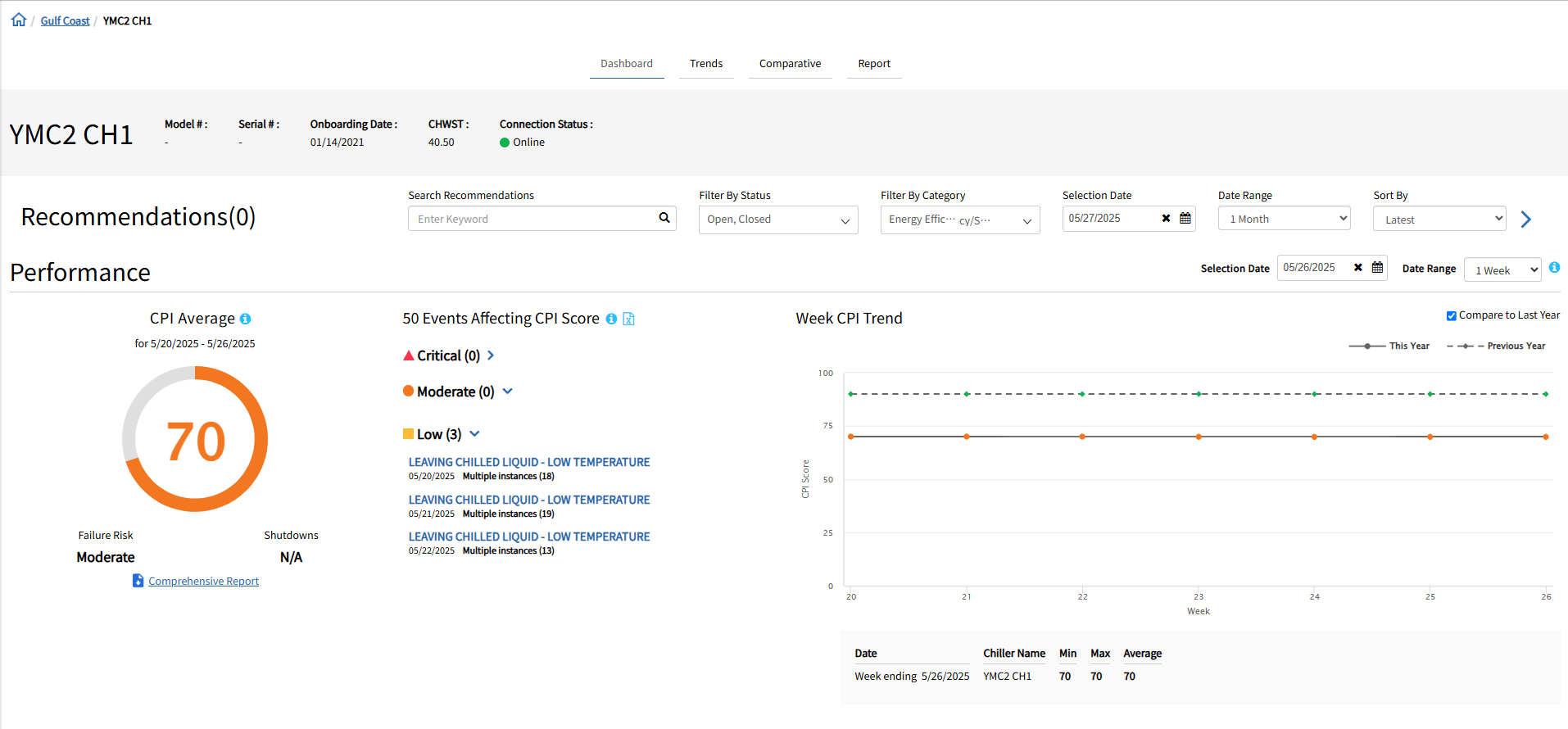Open calendar for the 05/26/2025 performance date
The height and width of the screenshot is (729, 1568).
pyautogui.click(x=1377, y=268)
